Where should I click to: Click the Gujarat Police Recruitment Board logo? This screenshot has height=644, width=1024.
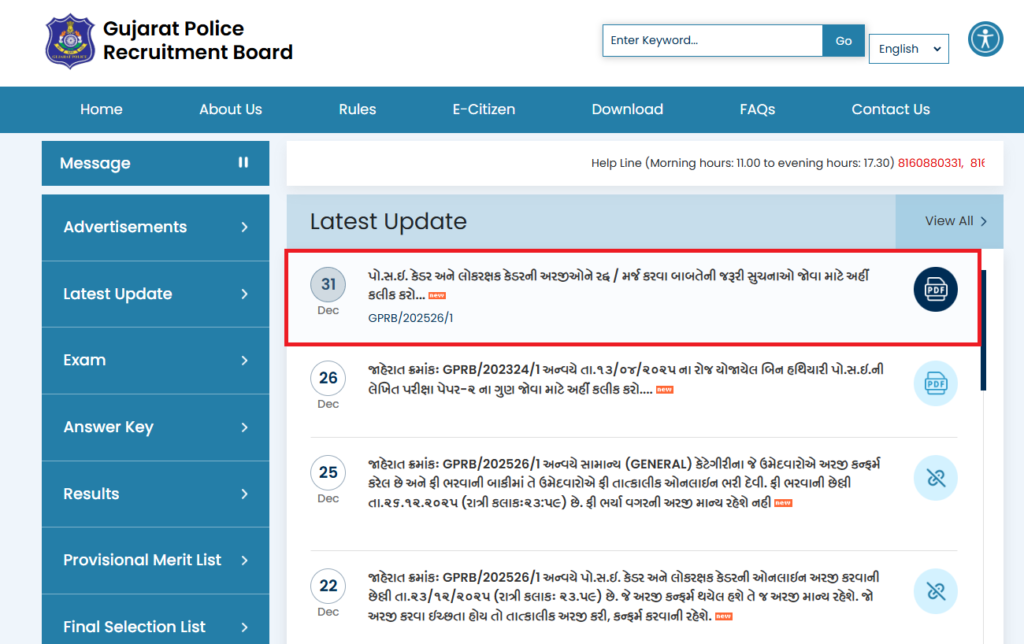(68, 42)
